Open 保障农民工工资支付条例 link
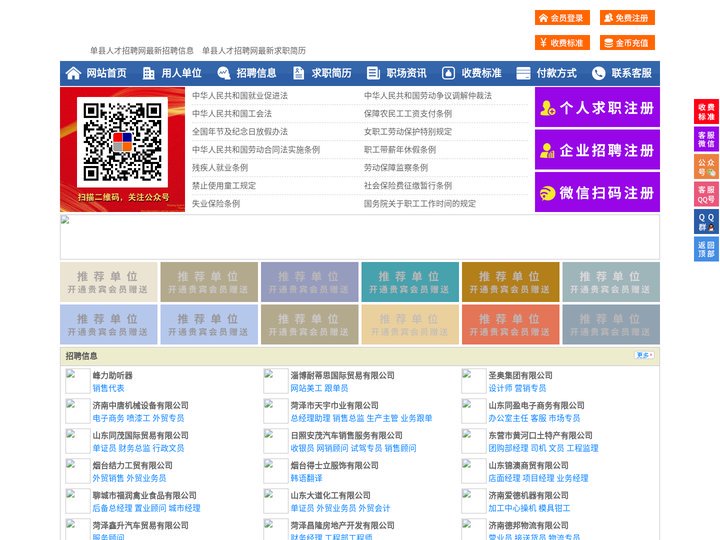 click(408, 113)
